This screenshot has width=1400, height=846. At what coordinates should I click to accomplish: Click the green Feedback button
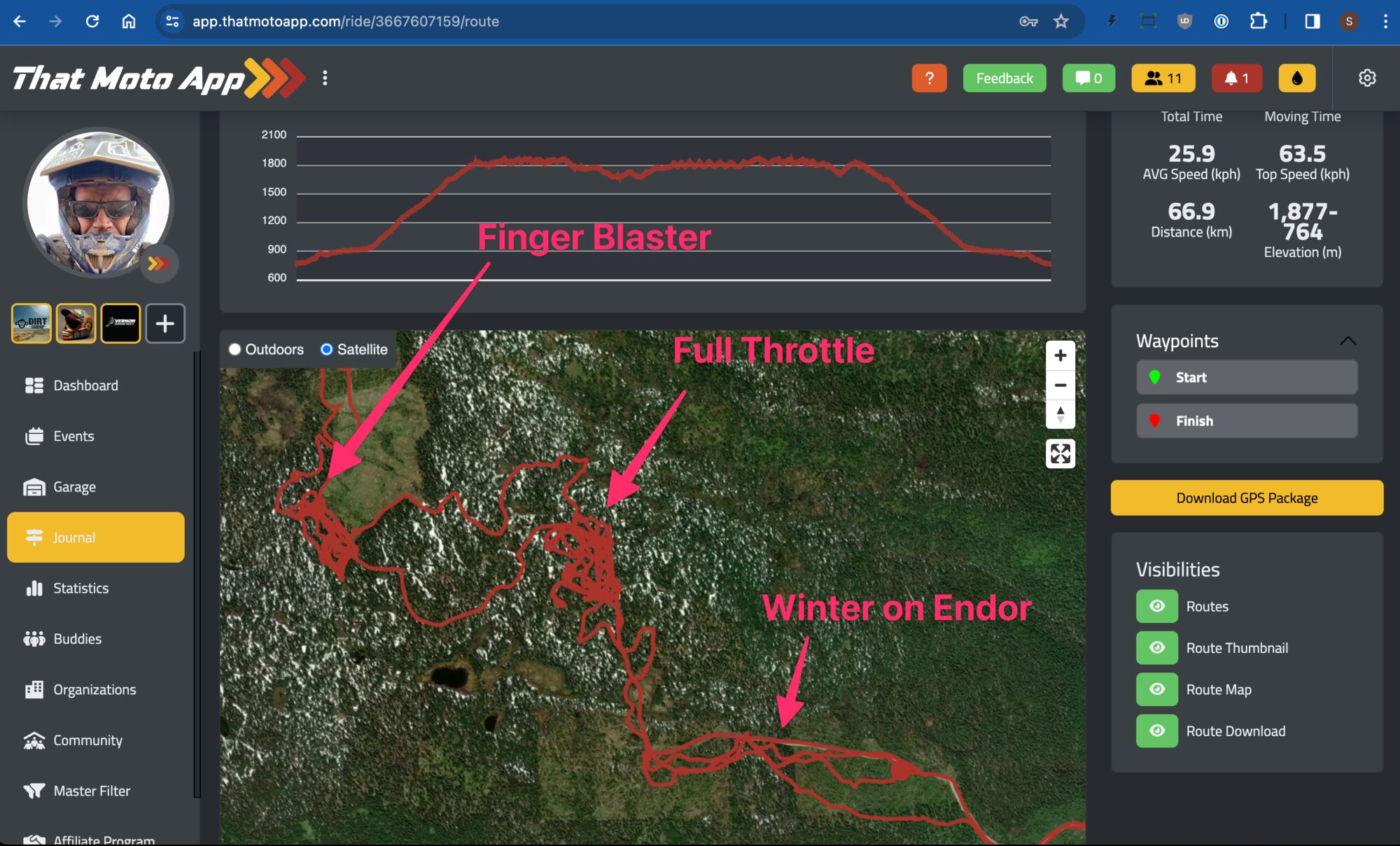[1004, 78]
